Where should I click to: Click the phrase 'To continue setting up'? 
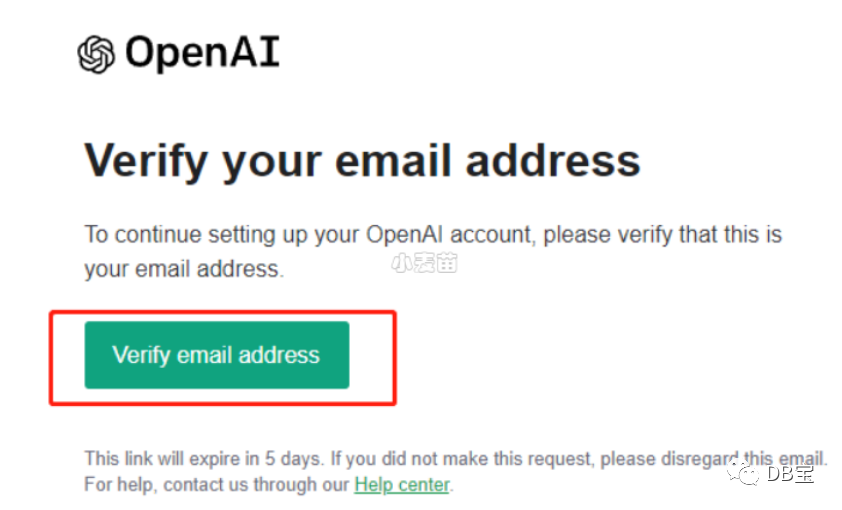[196, 235]
